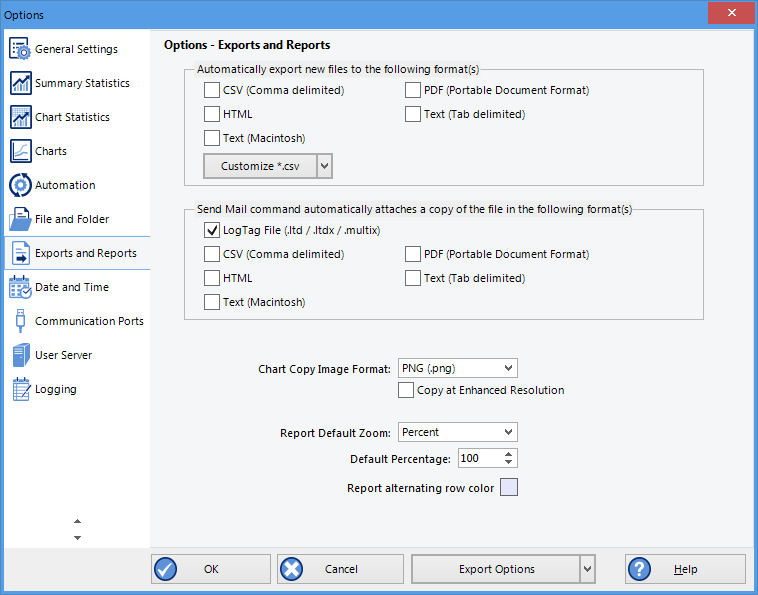The image size is (758, 595).
Task: Confirm settings with OK button
Action: pos(211,569)
